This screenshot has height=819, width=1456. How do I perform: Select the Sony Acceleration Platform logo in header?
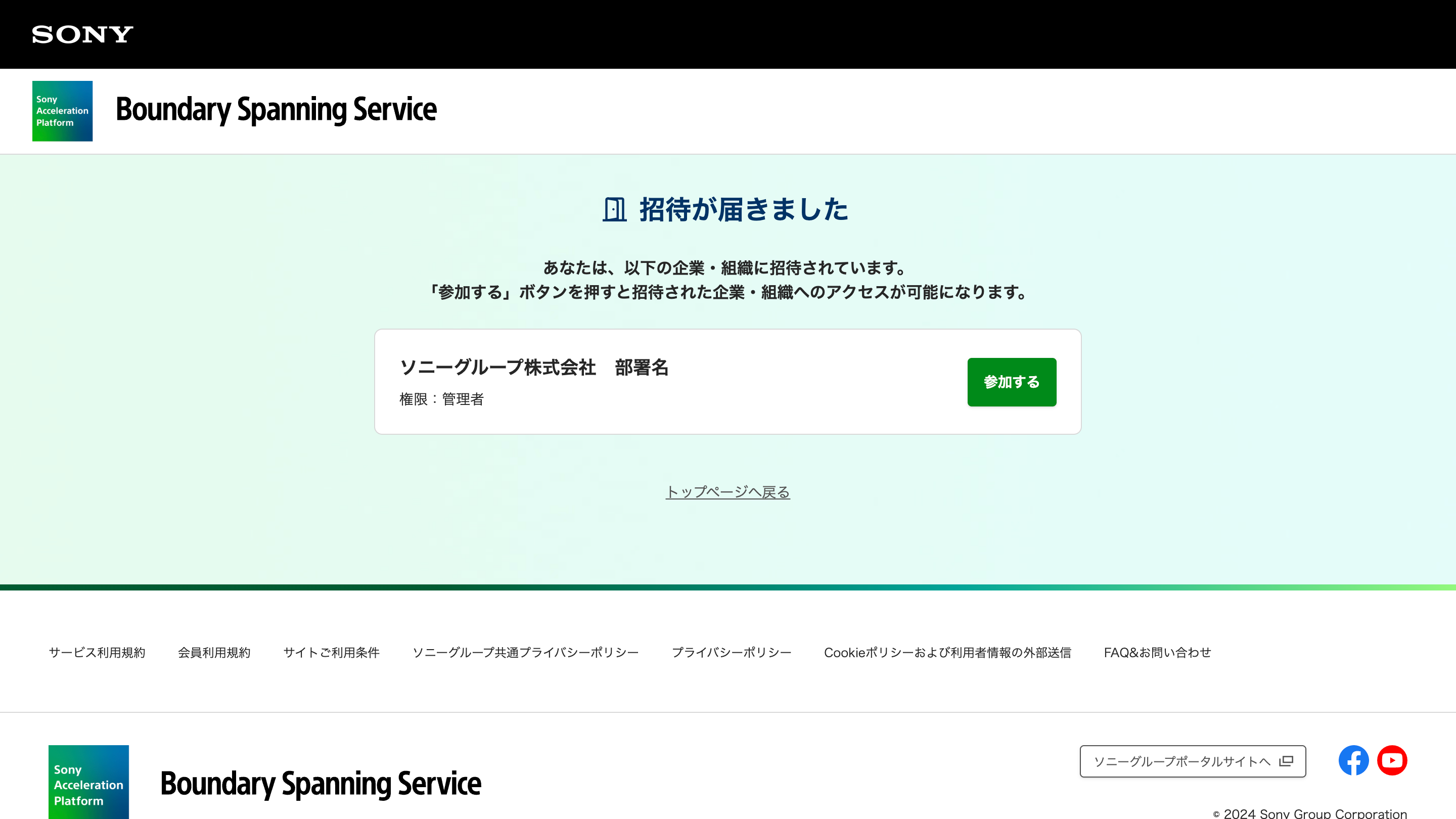click(62, 111)
